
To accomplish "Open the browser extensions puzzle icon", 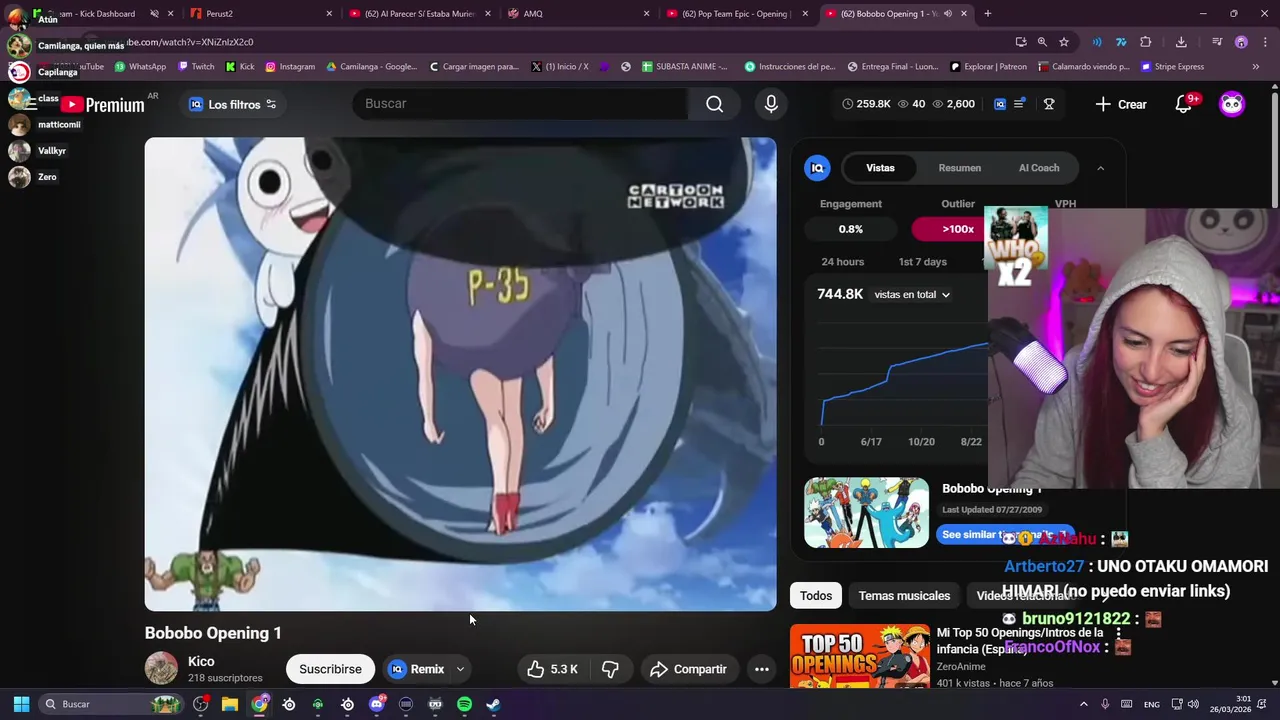I will pos(1146,42).
